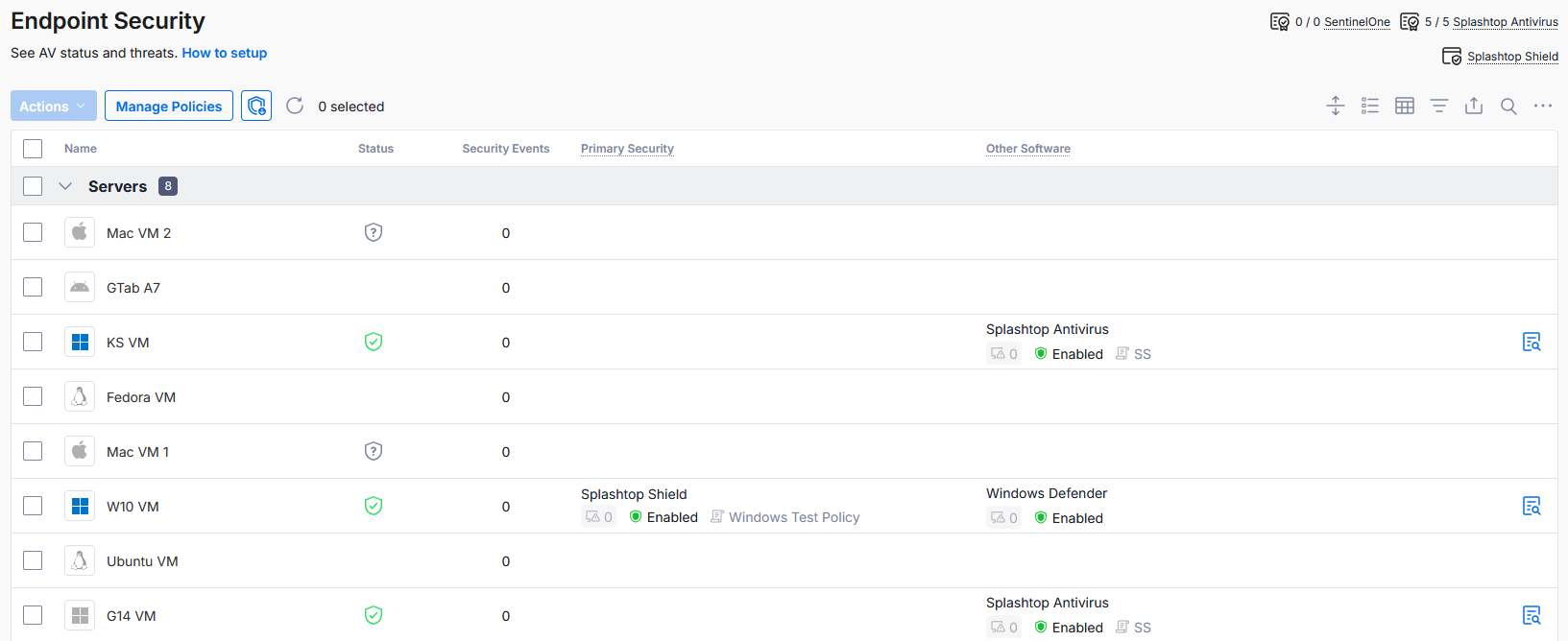Select the G14 VM checkbox

[33, 615]
